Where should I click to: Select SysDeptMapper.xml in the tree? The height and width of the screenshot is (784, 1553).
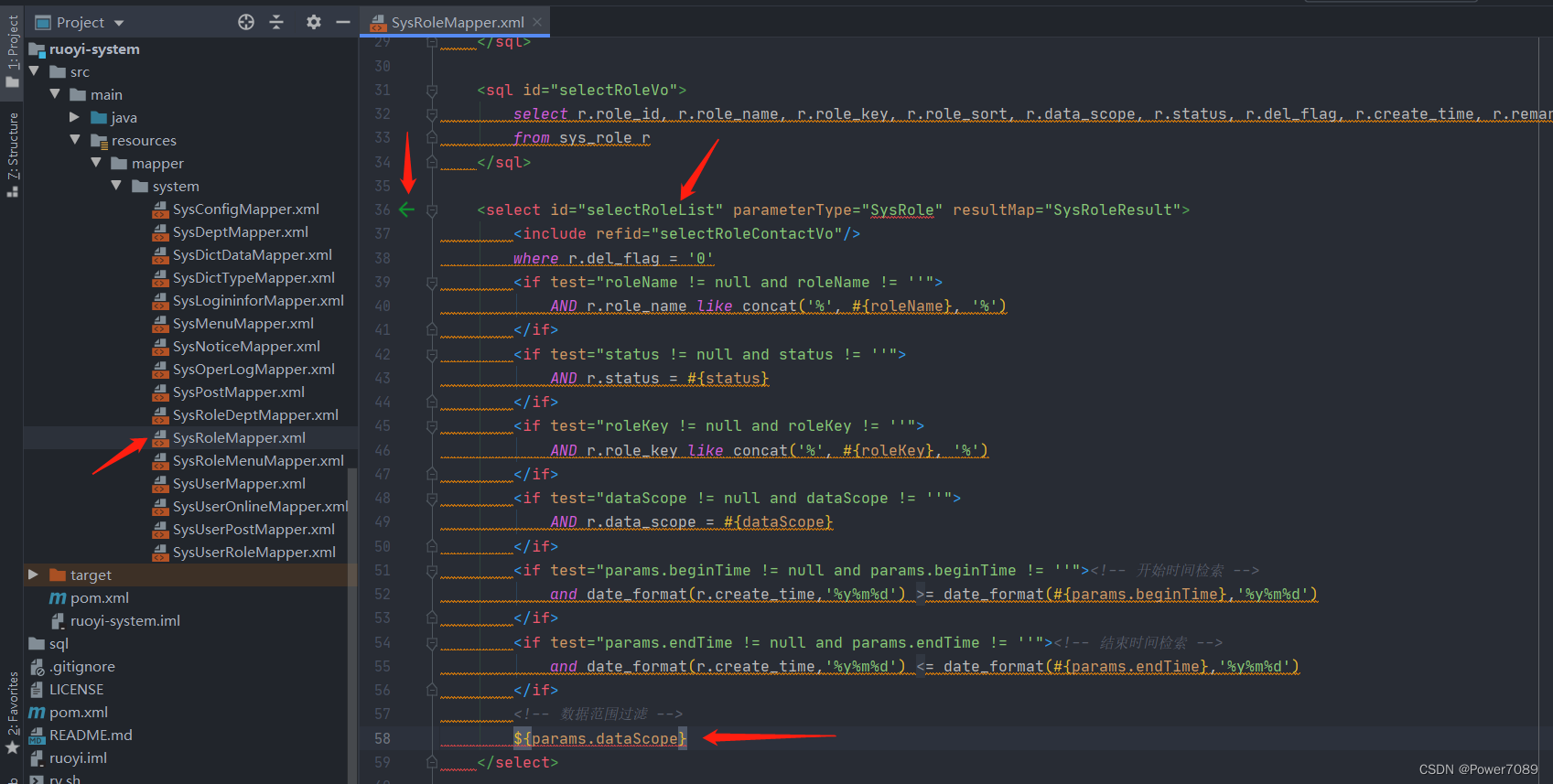(240, 232)
